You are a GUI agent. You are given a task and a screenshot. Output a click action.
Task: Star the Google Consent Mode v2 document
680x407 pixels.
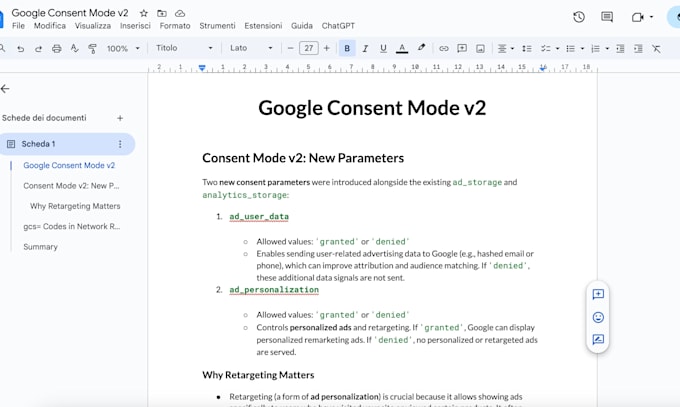tap(144, 13)
